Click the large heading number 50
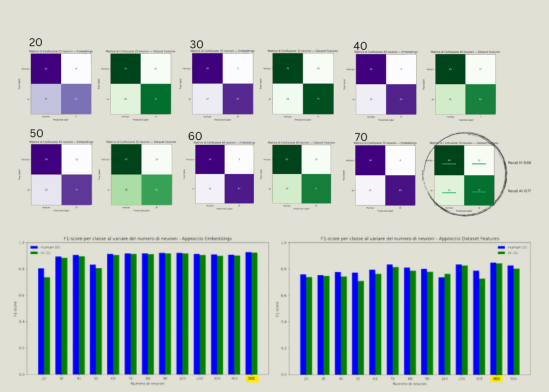The width and height of the screenshot is (549, 392). pos(36,133)
